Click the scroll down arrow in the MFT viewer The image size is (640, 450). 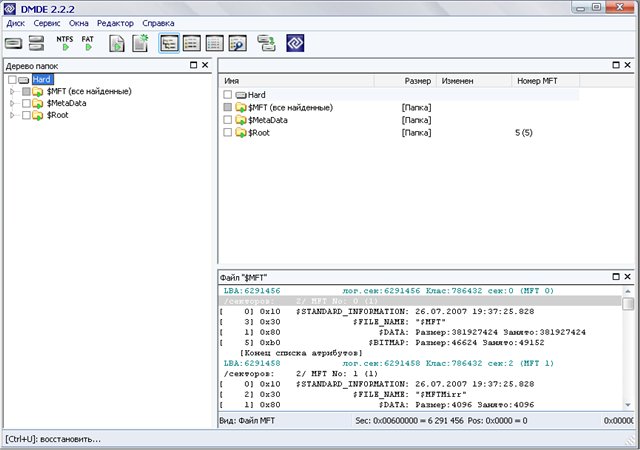628,405
